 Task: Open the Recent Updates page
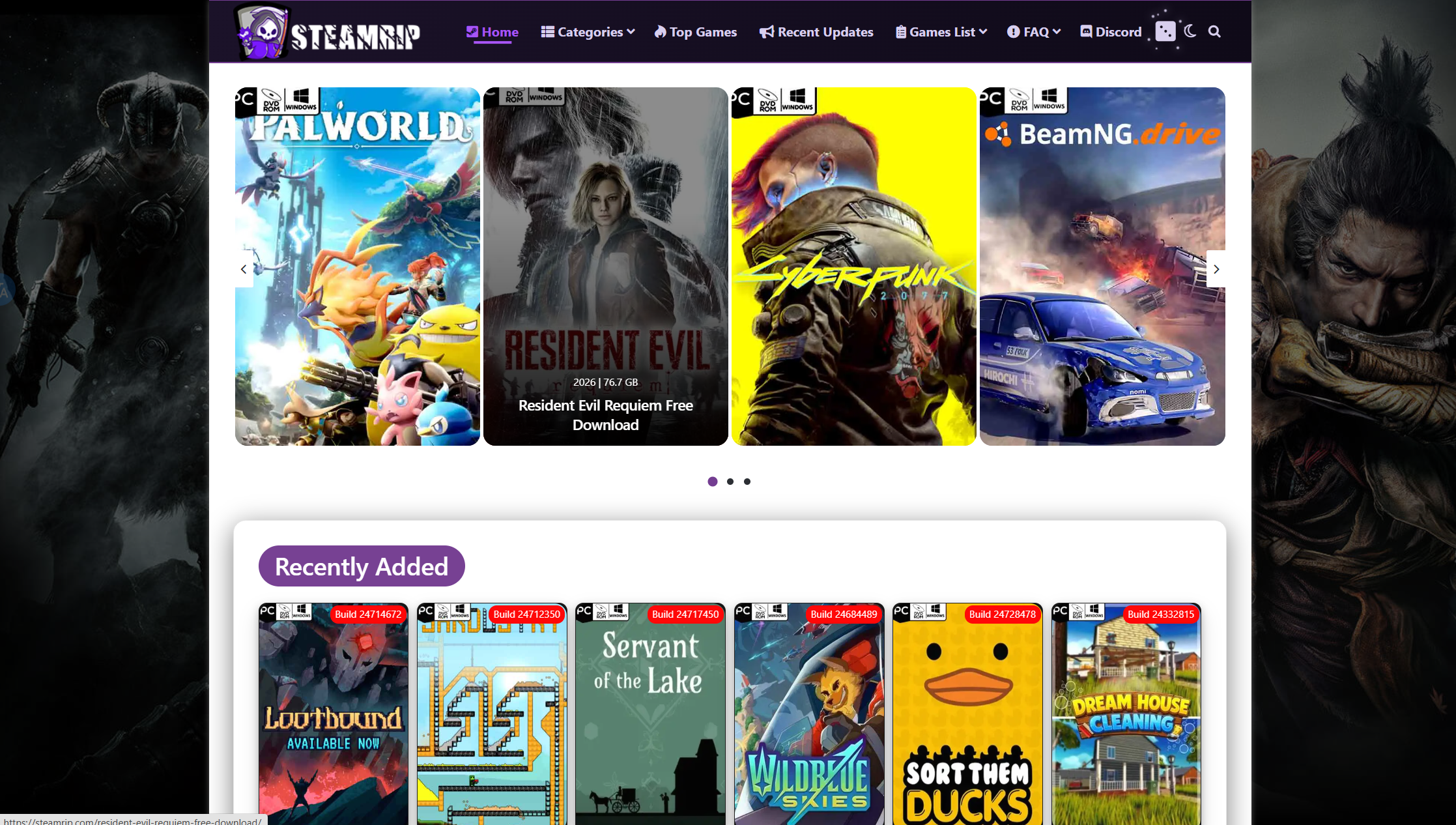click(x=816, y=32)
